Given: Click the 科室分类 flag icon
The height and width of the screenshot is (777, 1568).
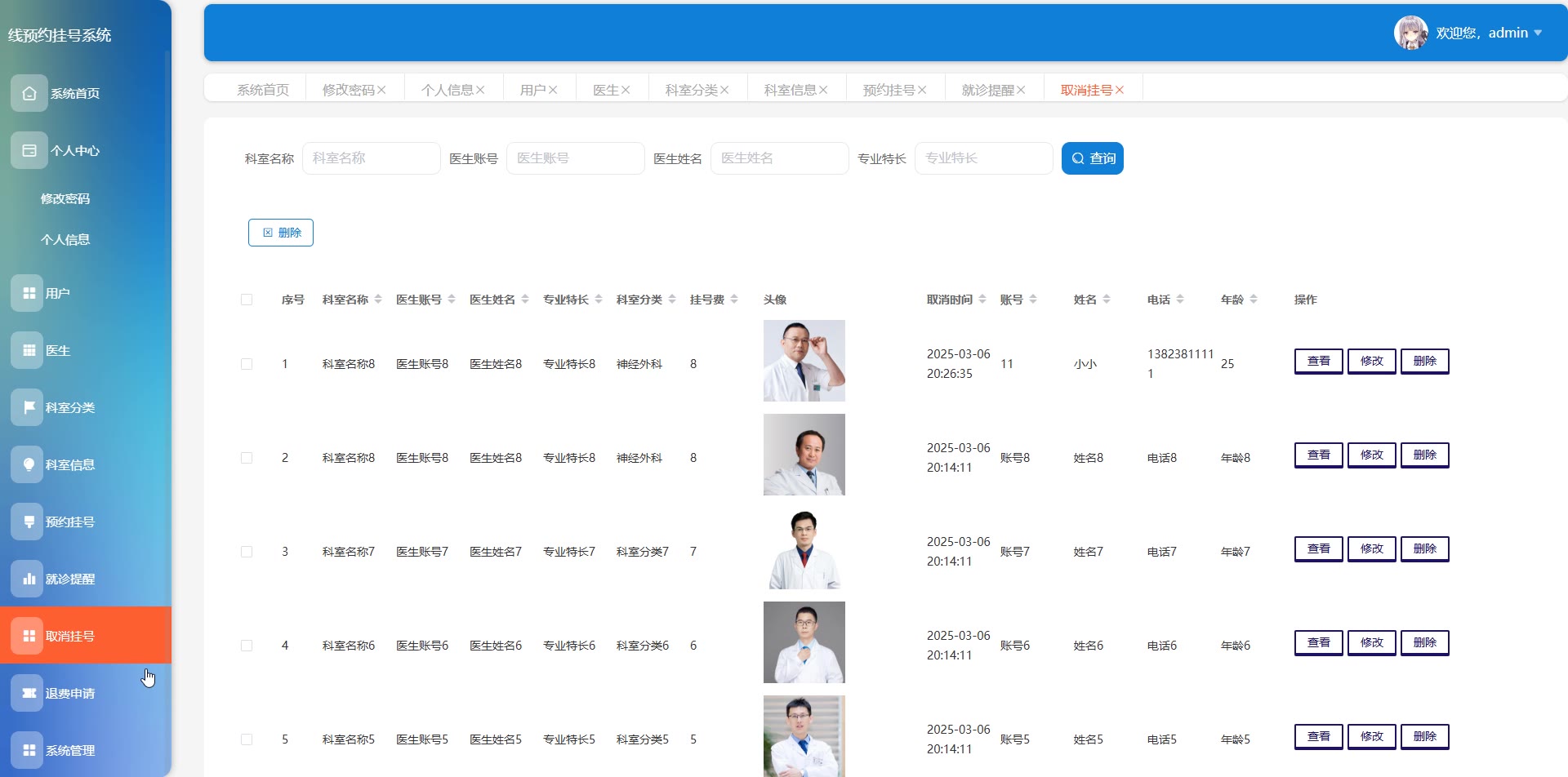Looking at the screenshot, I should 28,407.
